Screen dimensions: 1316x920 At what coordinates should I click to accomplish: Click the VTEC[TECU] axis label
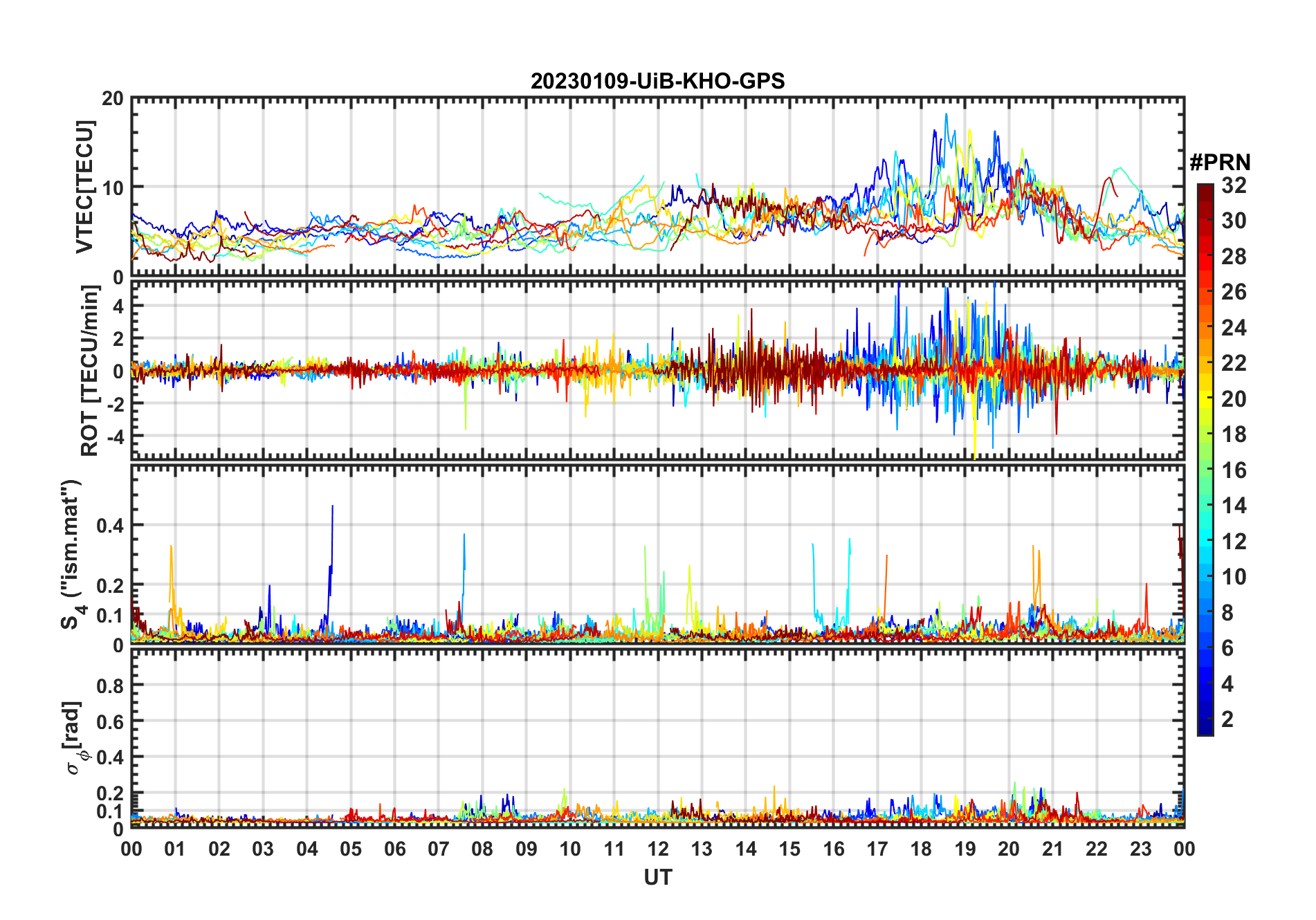click(84, 187)
